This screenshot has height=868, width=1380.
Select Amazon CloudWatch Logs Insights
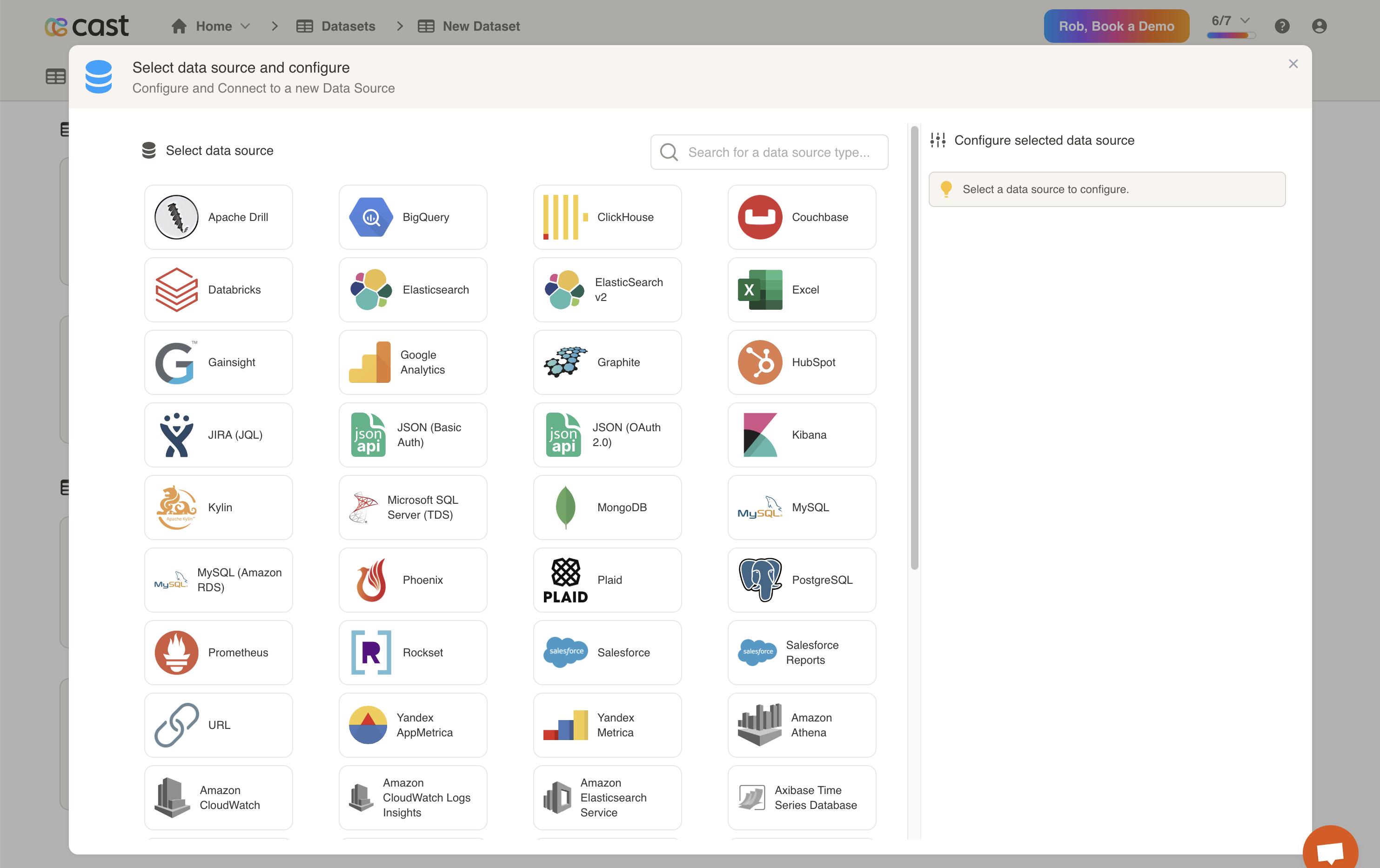(x=413, y=798)
